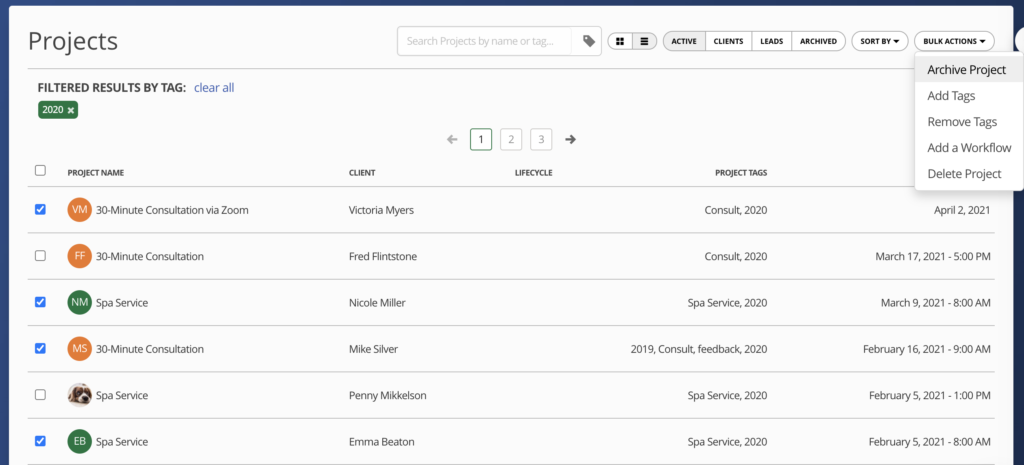Click the clear all link

coord(214,88)
